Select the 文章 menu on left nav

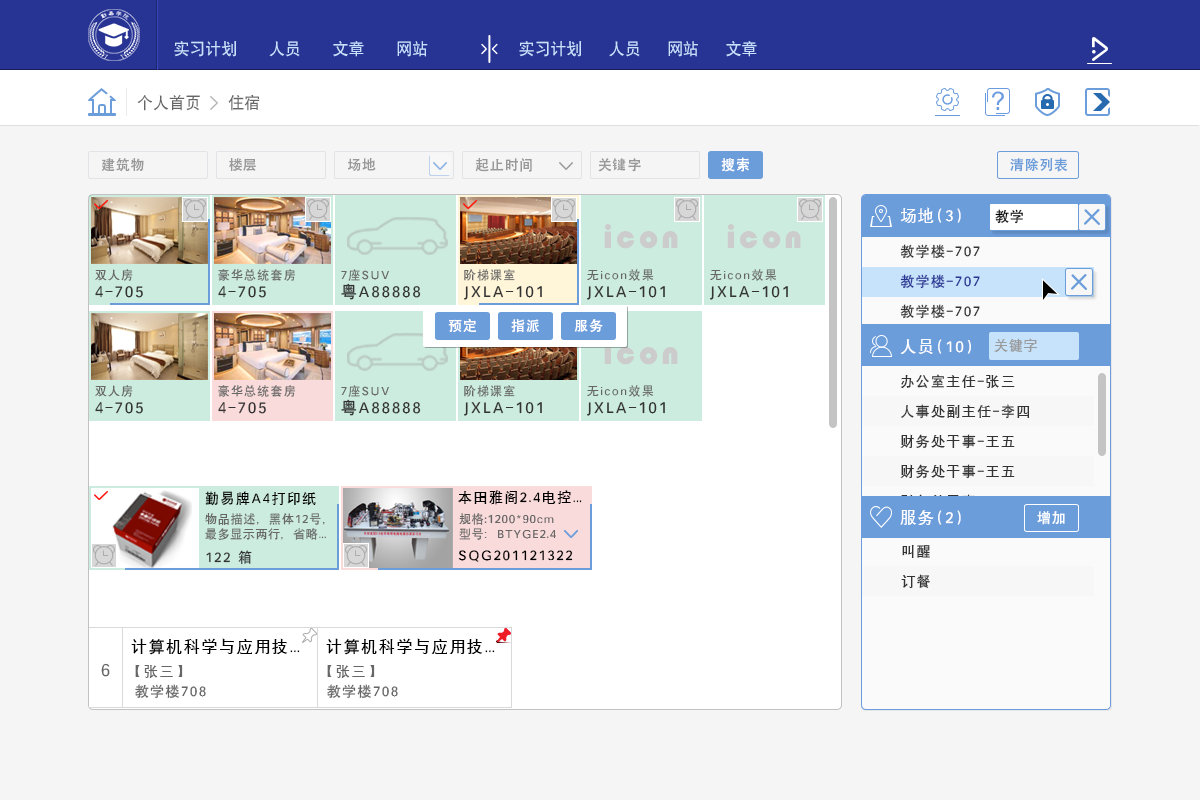pyautogui.click(x=348, y=49)
